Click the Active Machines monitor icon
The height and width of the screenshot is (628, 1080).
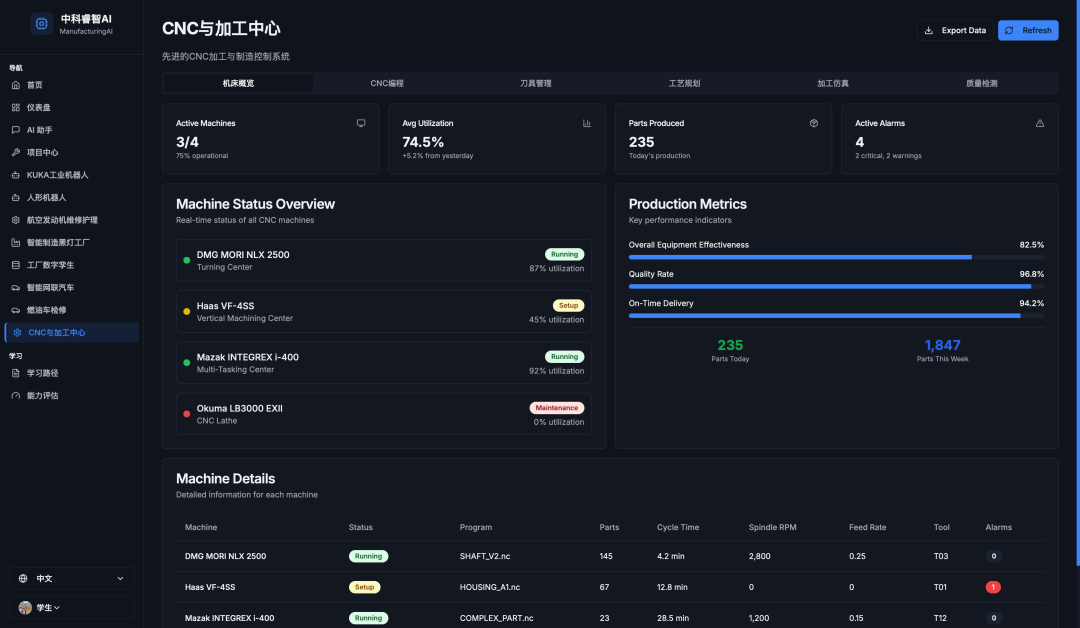361,123
